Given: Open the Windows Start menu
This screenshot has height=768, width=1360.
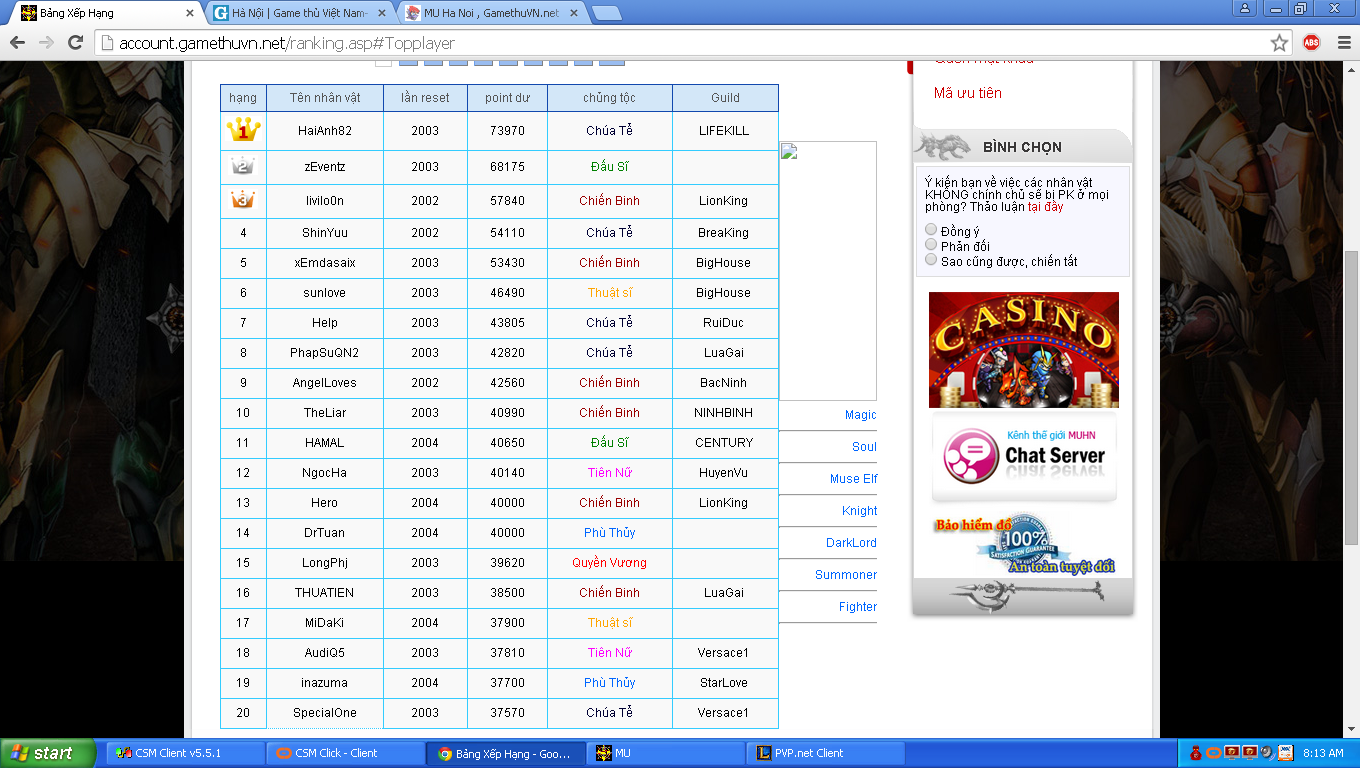Looking at the screenshot, I should [x=48, y=753].
